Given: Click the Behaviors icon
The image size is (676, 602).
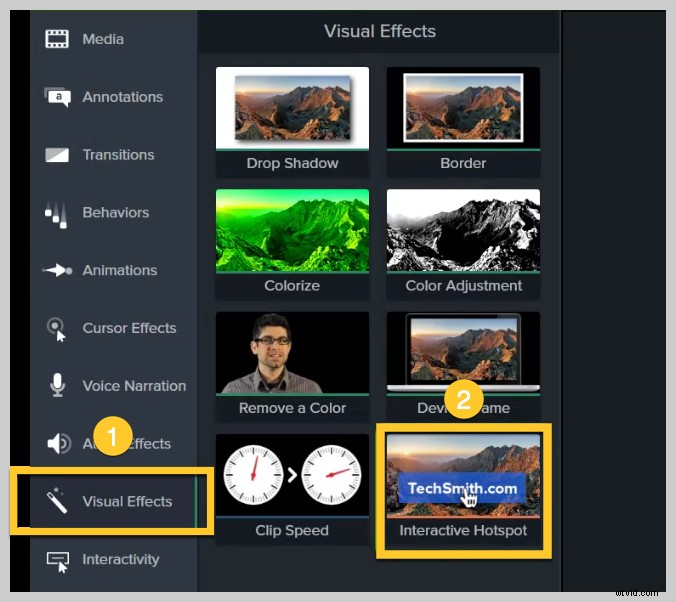Looking at the screenshot, I should coord(56,214).
